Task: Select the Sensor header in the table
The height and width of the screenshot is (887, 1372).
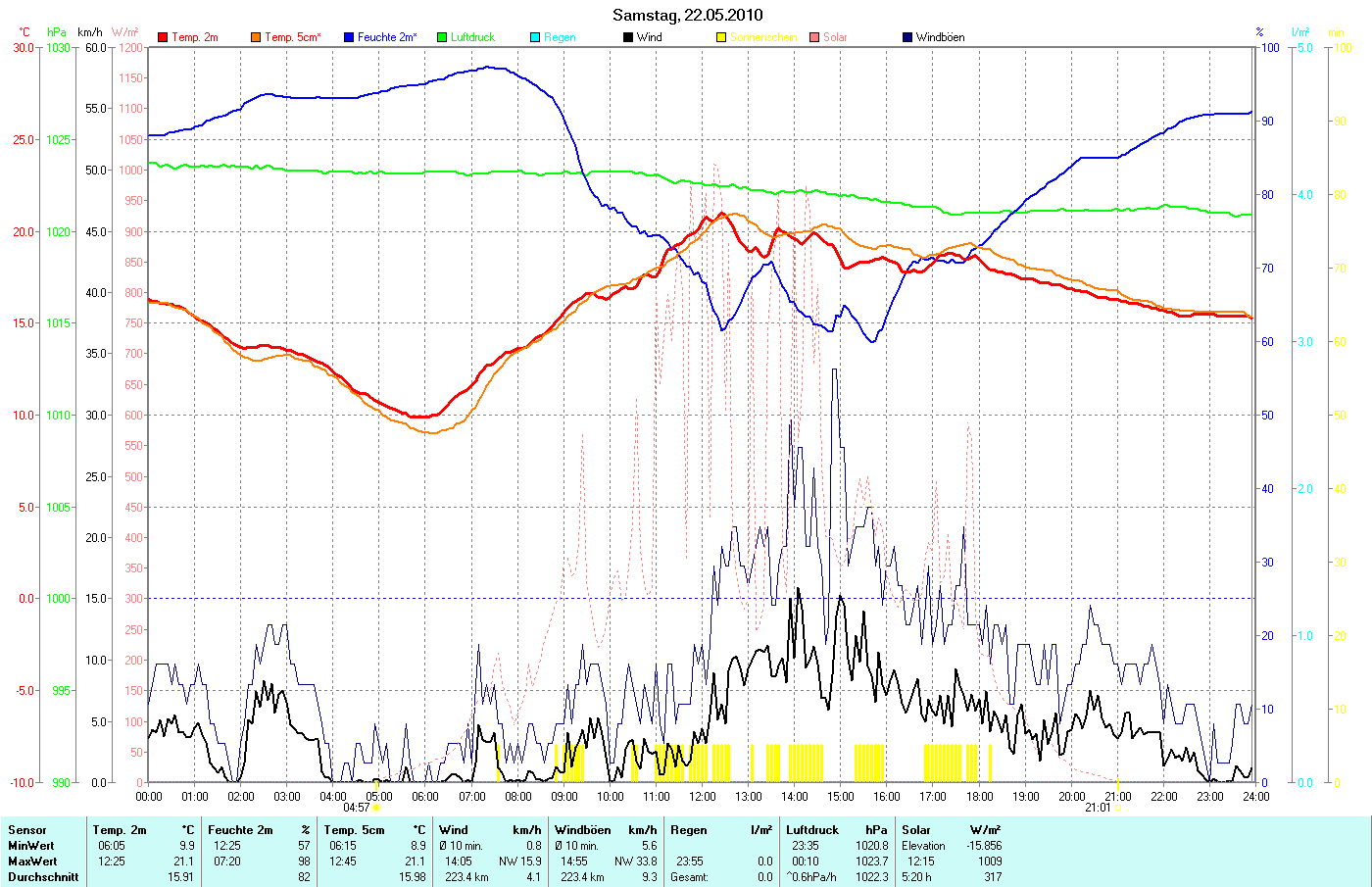Action: coord(26,830)
